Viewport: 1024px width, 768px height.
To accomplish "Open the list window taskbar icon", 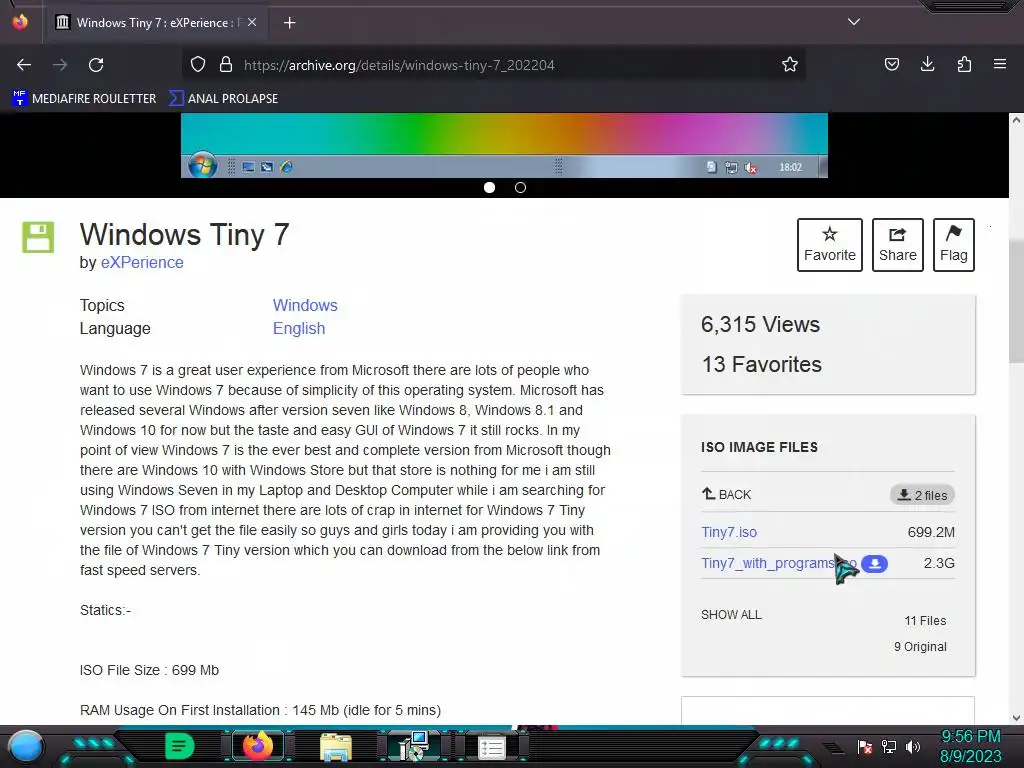I will 491,747.
